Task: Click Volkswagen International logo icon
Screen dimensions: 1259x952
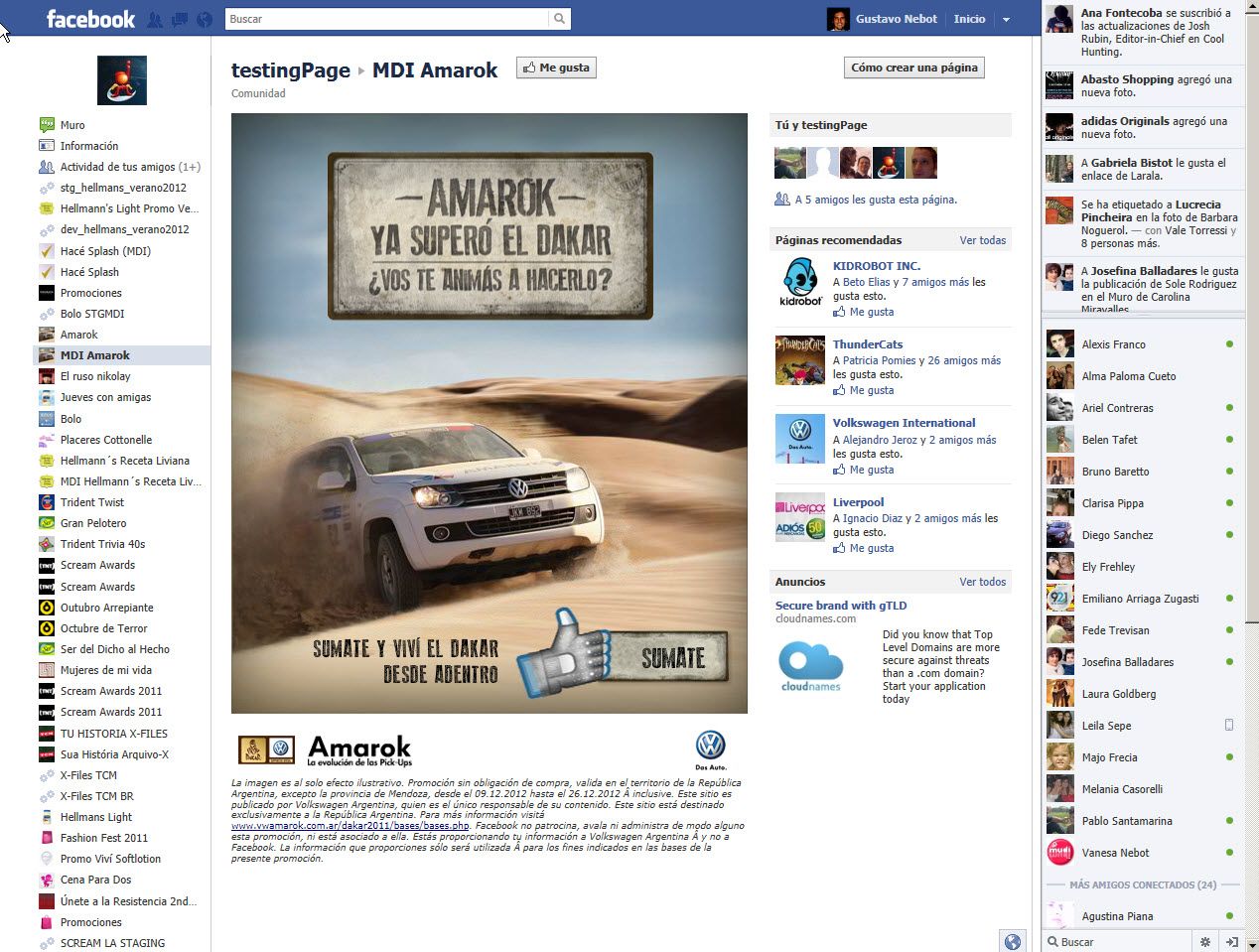Action: tap(799, 439)
